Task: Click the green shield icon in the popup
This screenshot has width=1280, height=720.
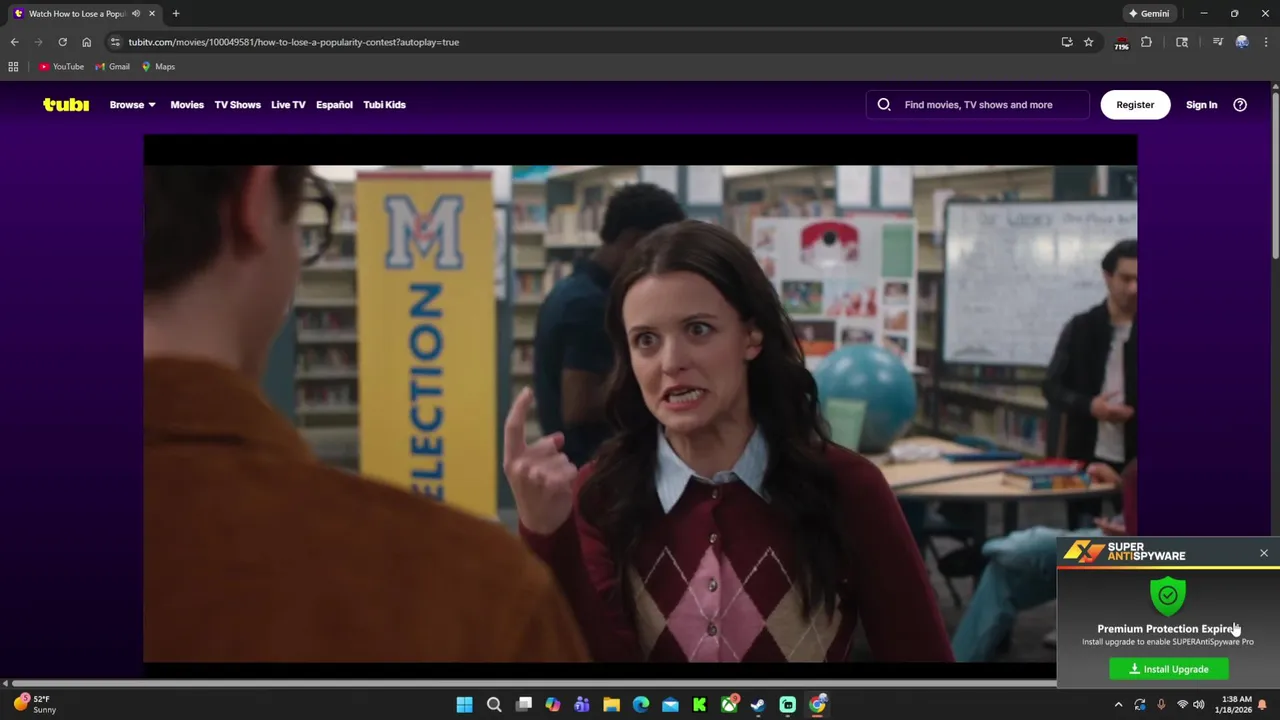Action: point(1168,595)
